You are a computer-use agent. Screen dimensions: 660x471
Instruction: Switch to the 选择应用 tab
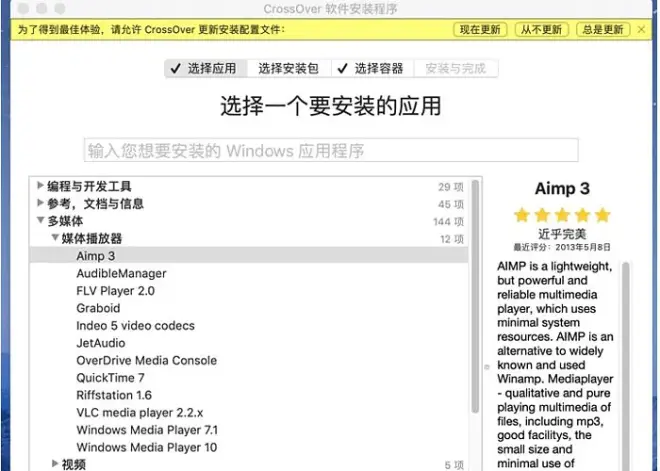205,68
